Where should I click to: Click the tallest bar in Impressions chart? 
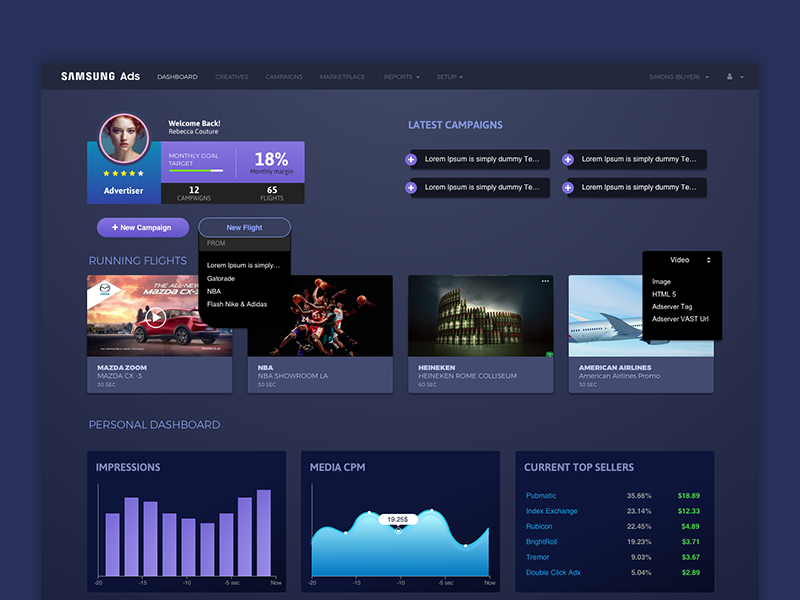[264, 533]
